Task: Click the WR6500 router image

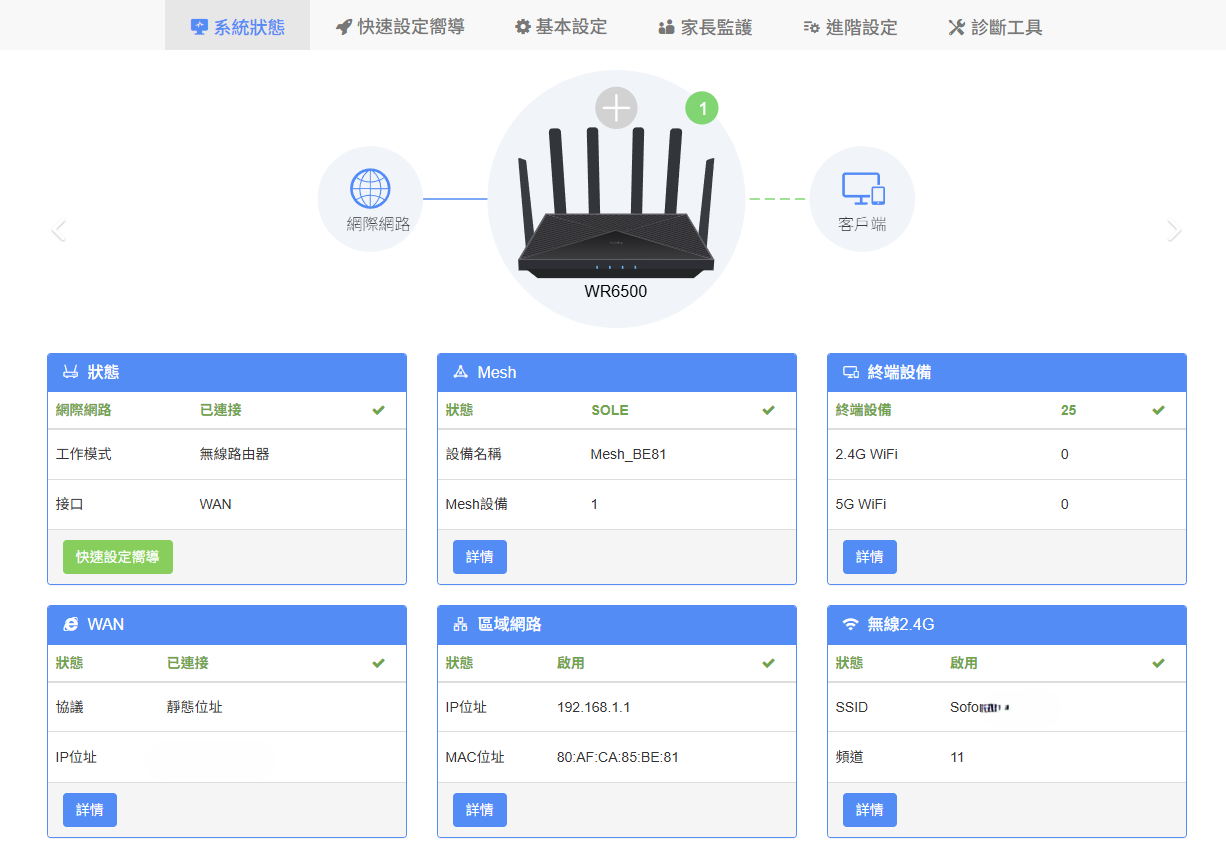Action: pyautogui.click(x=616, y=215)
